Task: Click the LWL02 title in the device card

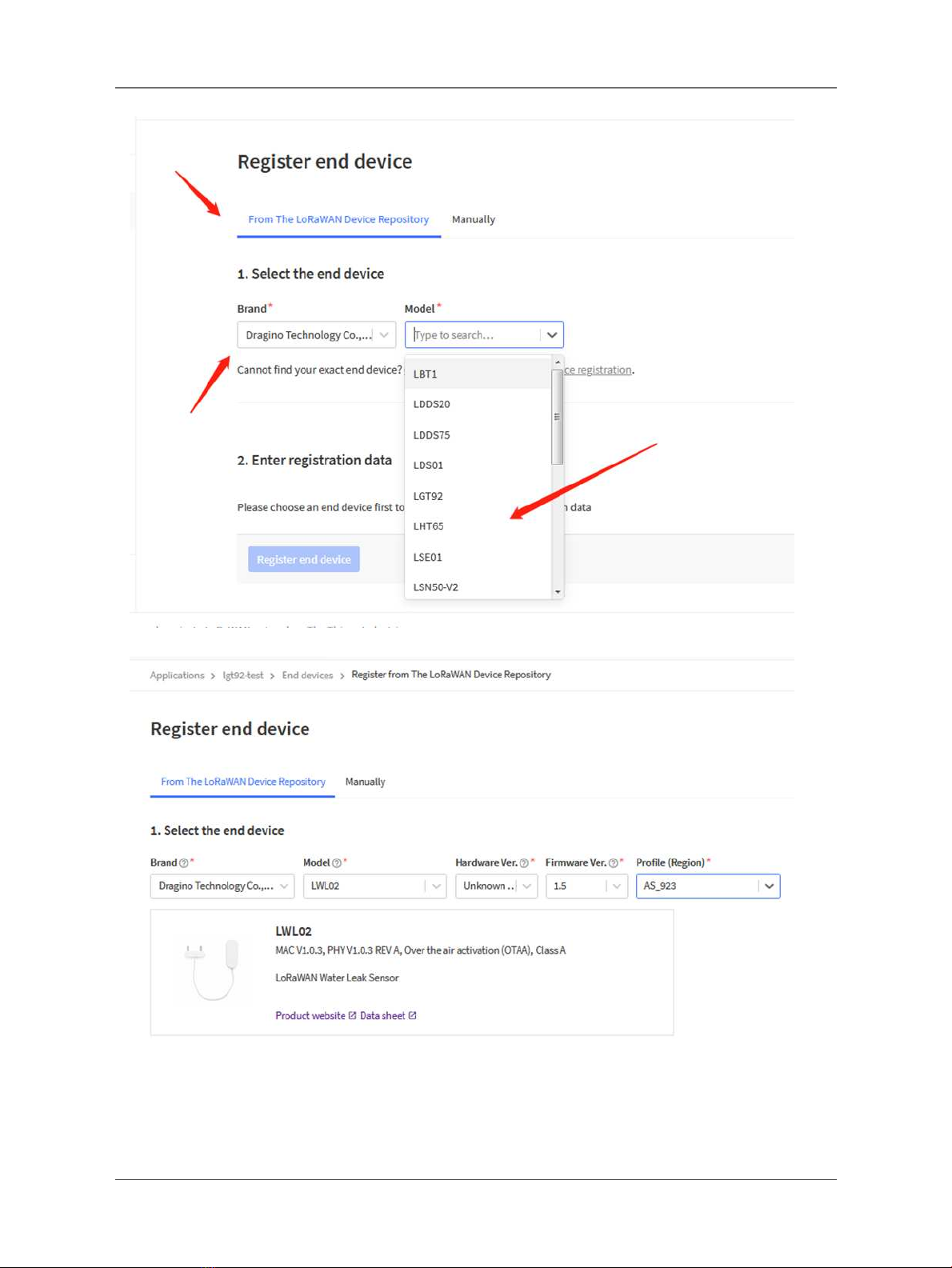Action: tap(294, 931)
